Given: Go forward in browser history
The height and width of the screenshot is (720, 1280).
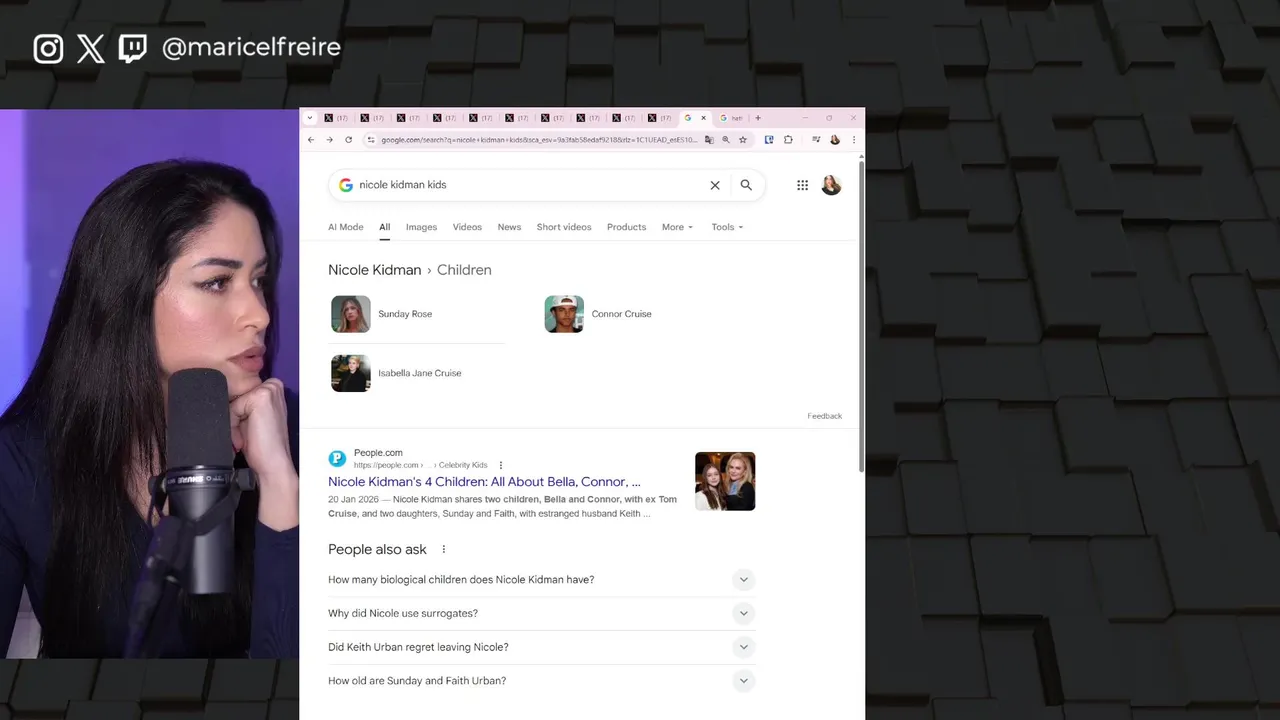Looking at the screenshot, I should pos(329,140).
